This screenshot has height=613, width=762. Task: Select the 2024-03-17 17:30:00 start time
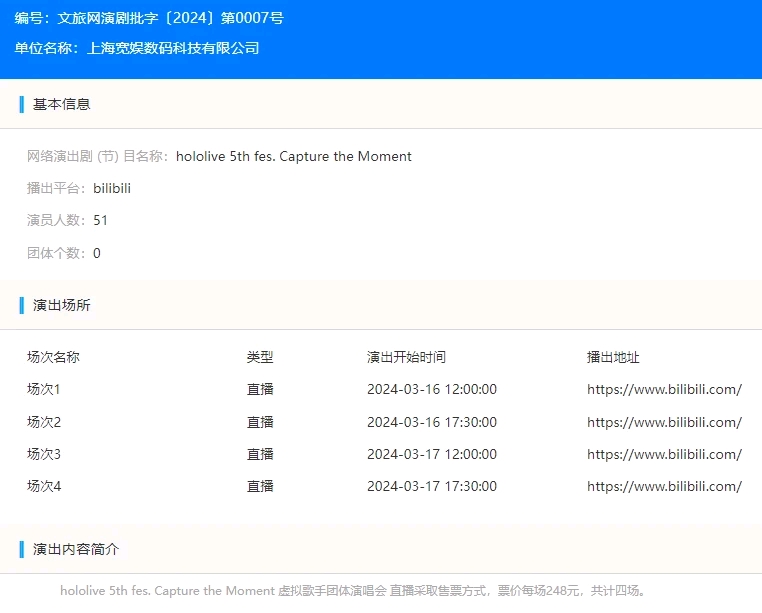[431, 486]
